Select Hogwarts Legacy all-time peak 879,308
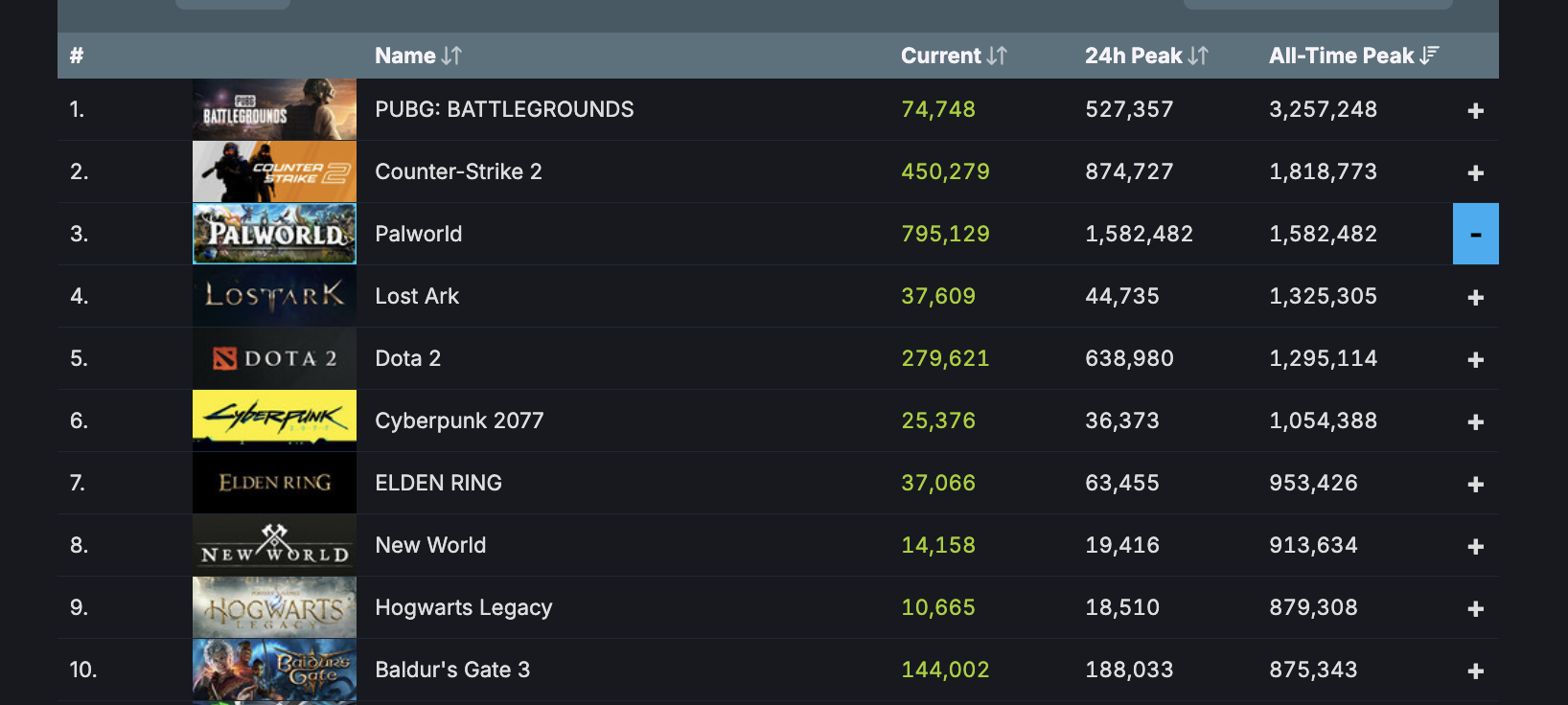 click(1313, 607)
